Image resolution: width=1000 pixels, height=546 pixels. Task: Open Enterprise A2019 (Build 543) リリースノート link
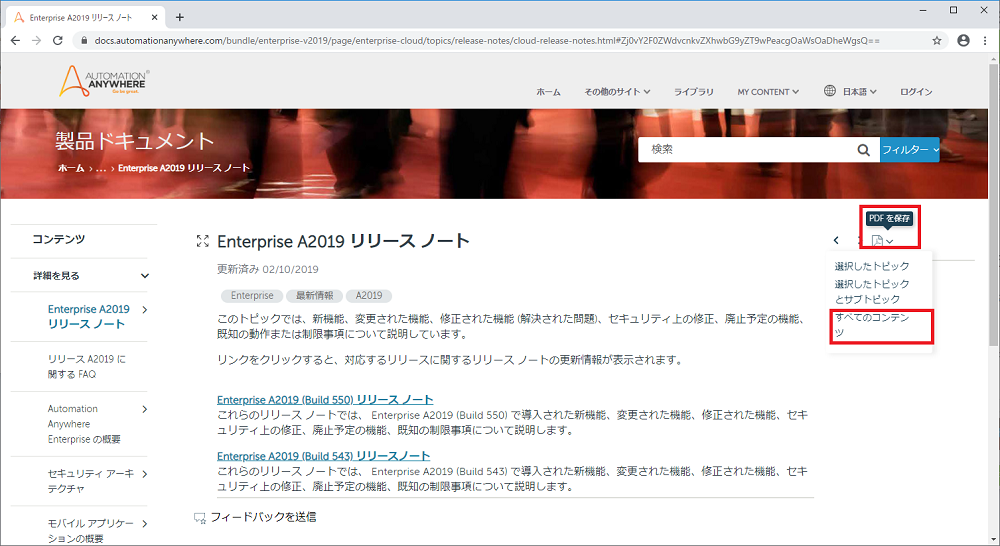(x=323, y=456)
